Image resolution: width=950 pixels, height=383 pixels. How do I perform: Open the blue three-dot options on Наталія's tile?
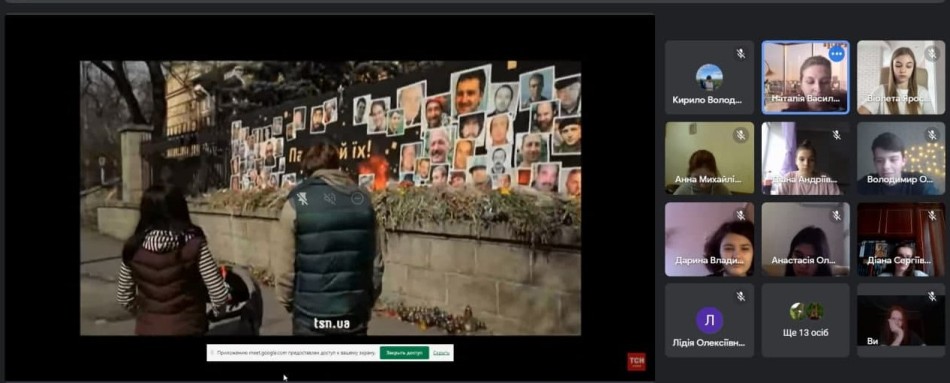pyautogui.click(x=837, y=54)
